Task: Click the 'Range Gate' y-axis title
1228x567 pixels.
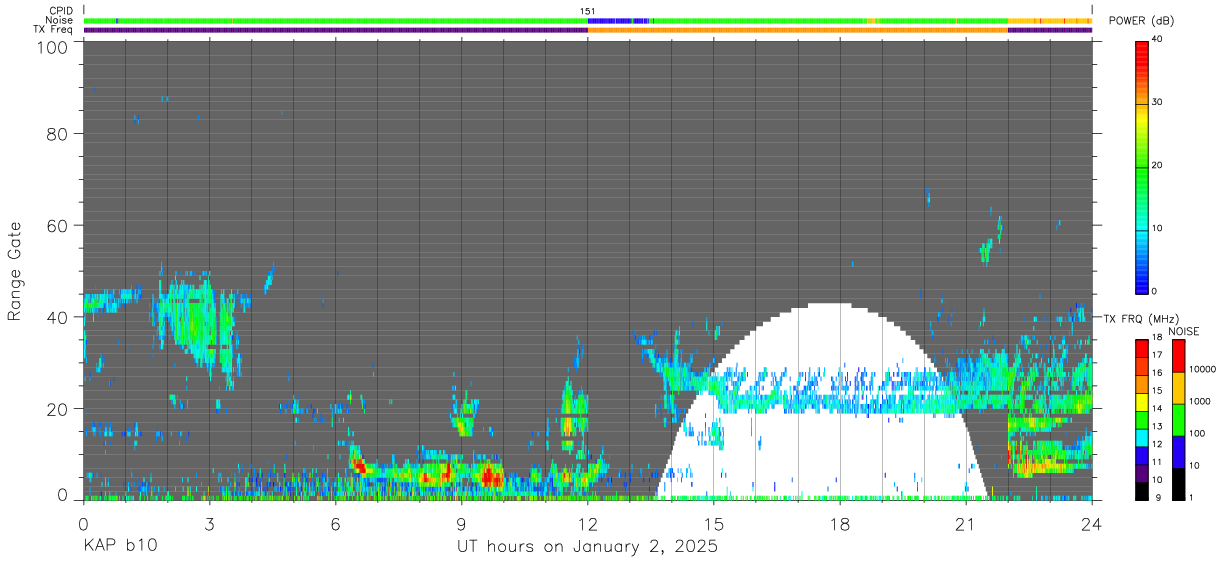Action: click(x=15, y=271)
